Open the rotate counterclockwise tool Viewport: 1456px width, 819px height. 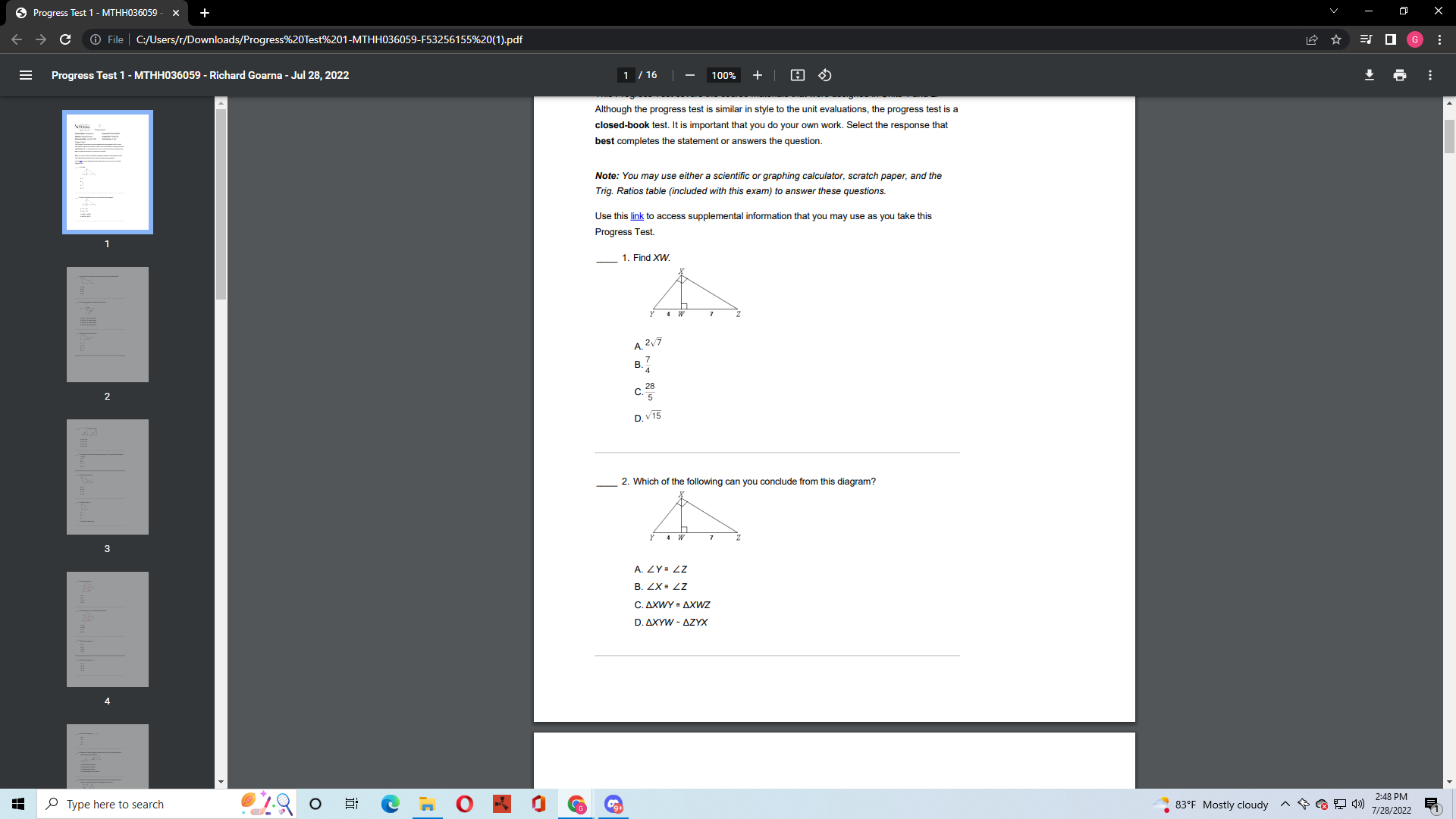(x=824, y=75)
